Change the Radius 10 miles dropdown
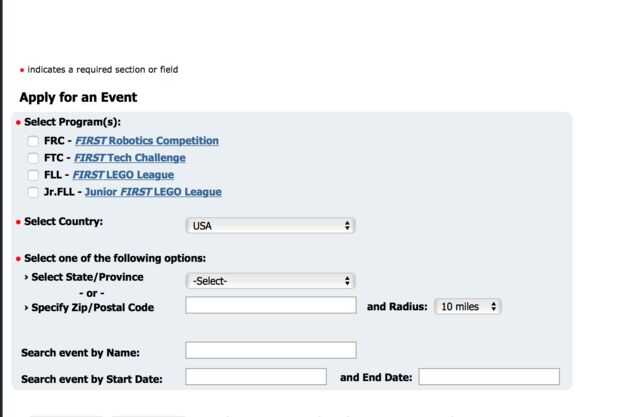620x417 pixels. tap(468, 306)
